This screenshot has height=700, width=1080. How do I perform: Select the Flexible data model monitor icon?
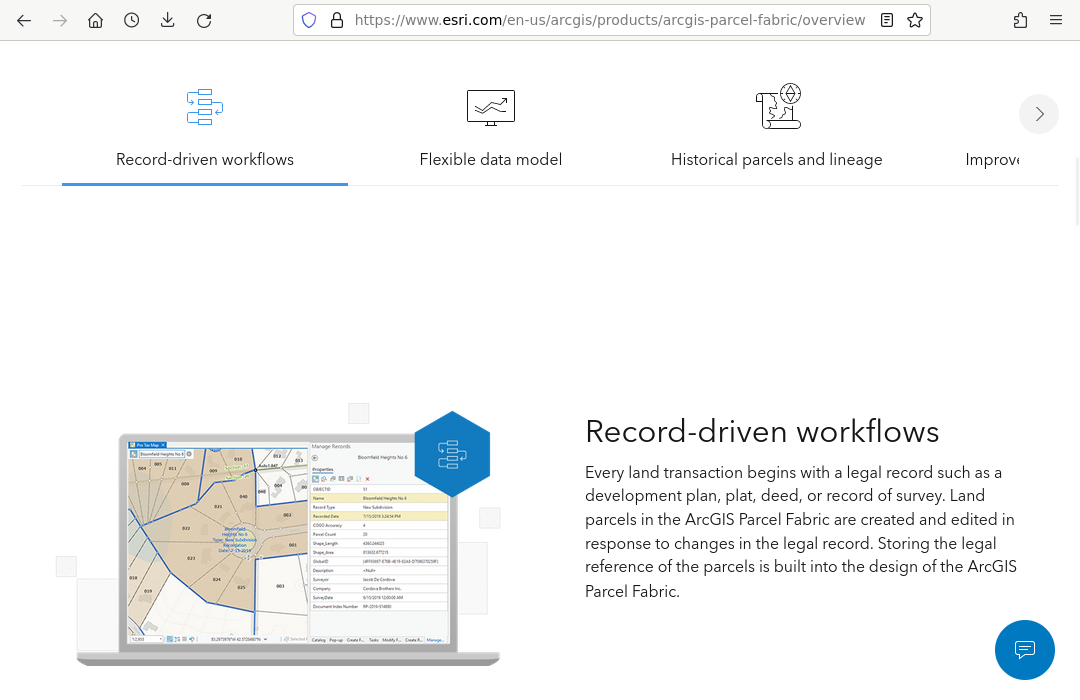pos(491,107)
